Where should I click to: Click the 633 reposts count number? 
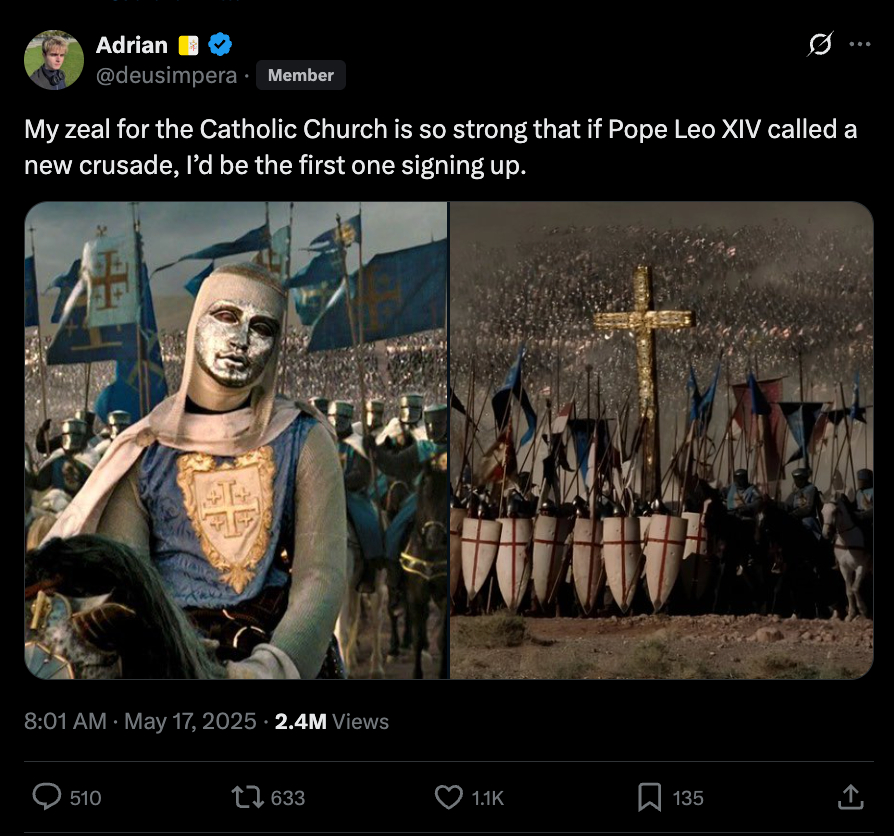(288, 797)
